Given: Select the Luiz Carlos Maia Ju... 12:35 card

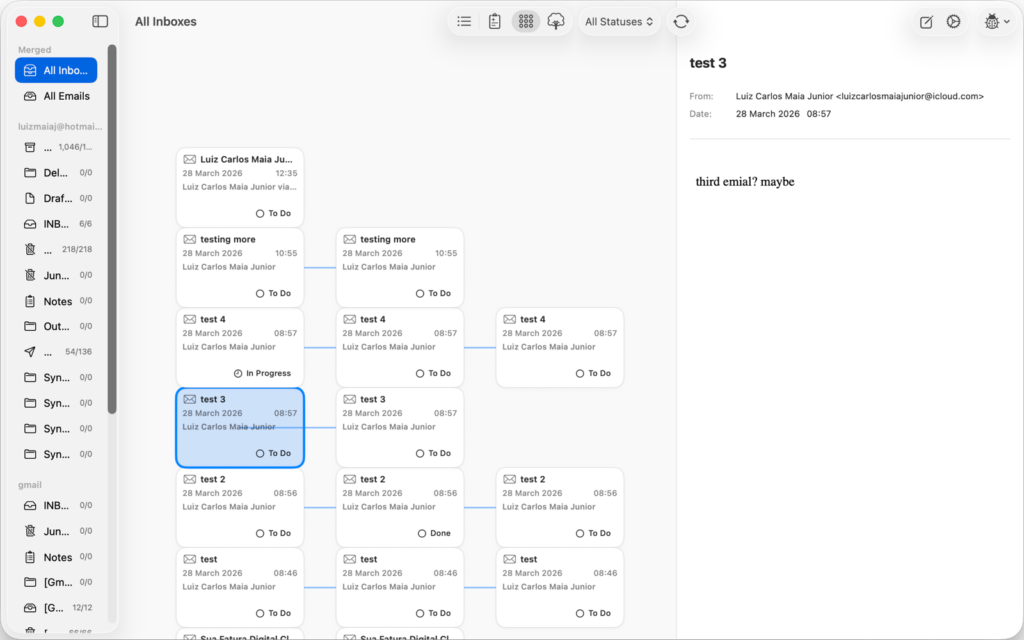Looking at the screenshot, I should tap(240, 187).
